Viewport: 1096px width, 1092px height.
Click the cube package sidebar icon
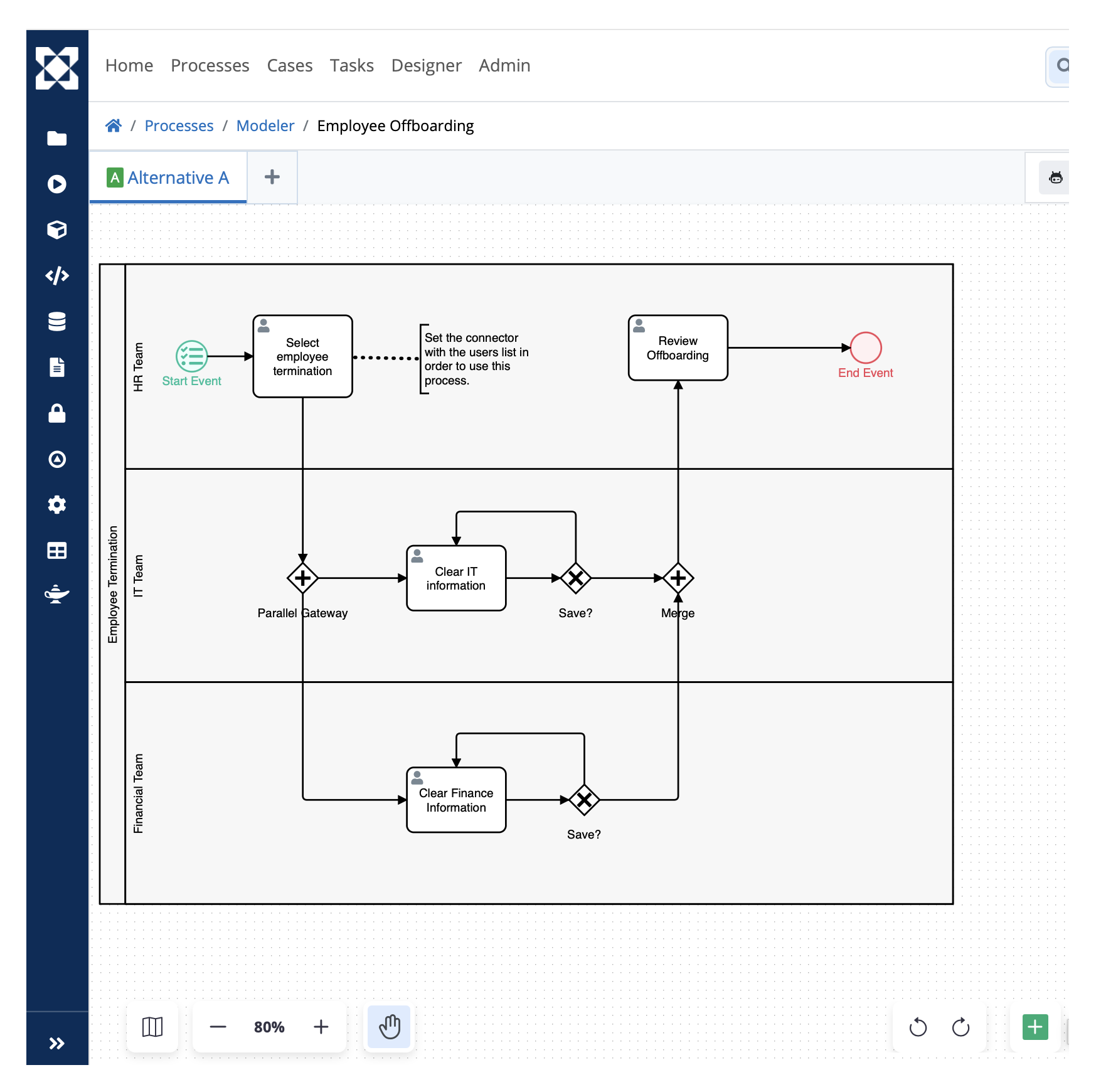(x=57, y=230)
